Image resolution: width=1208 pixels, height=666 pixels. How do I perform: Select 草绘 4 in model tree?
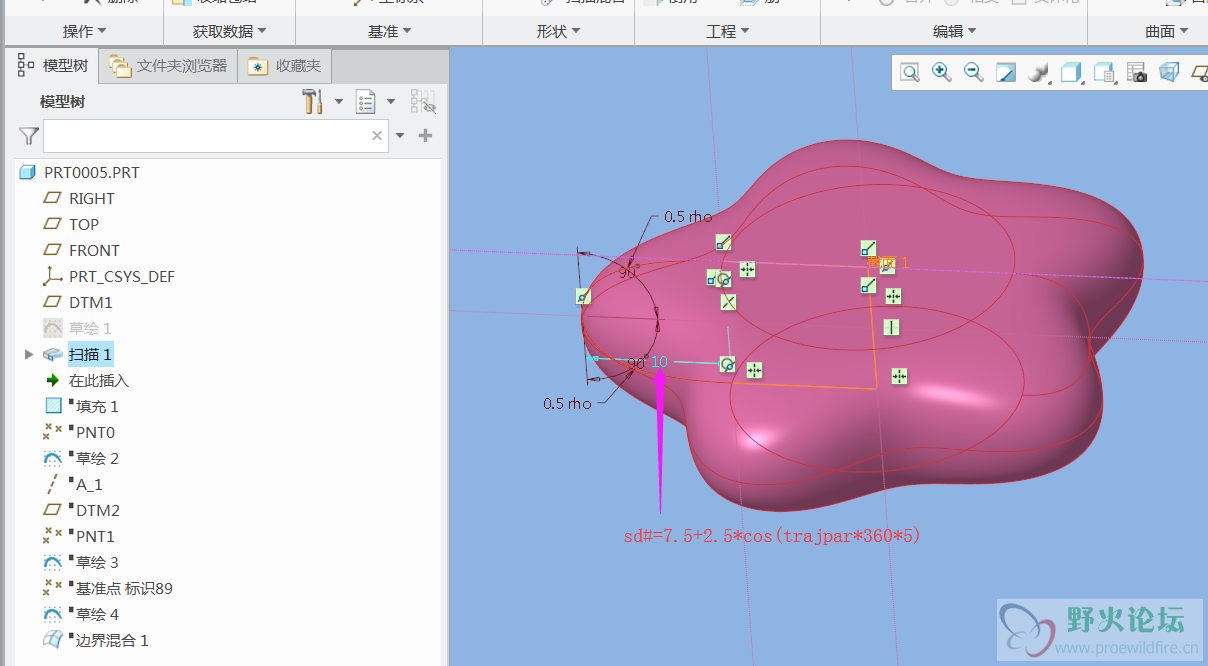point(97,614)
